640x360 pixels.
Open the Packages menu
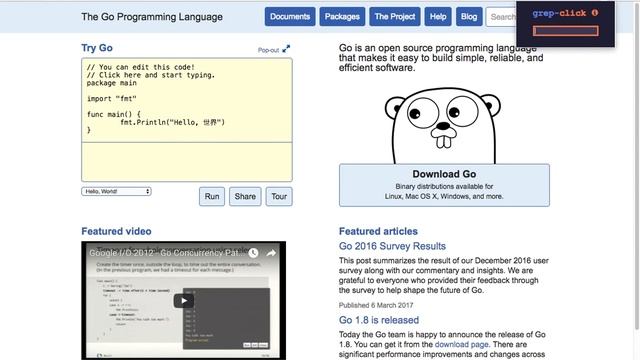click(x=342, y=17)
